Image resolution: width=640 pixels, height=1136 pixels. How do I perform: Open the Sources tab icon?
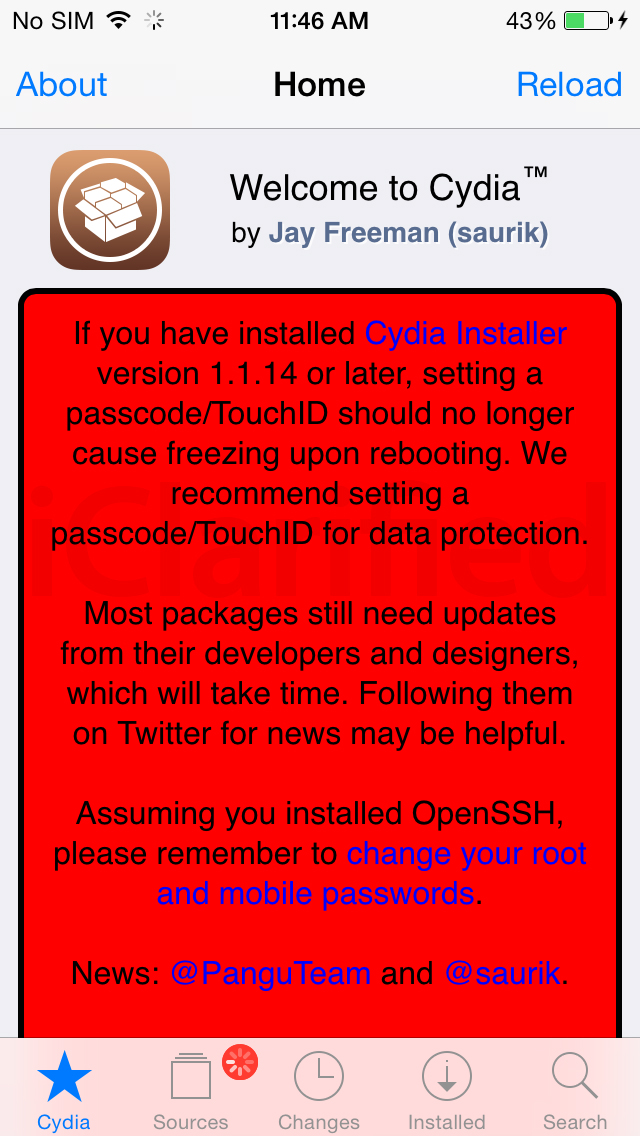191,1077
